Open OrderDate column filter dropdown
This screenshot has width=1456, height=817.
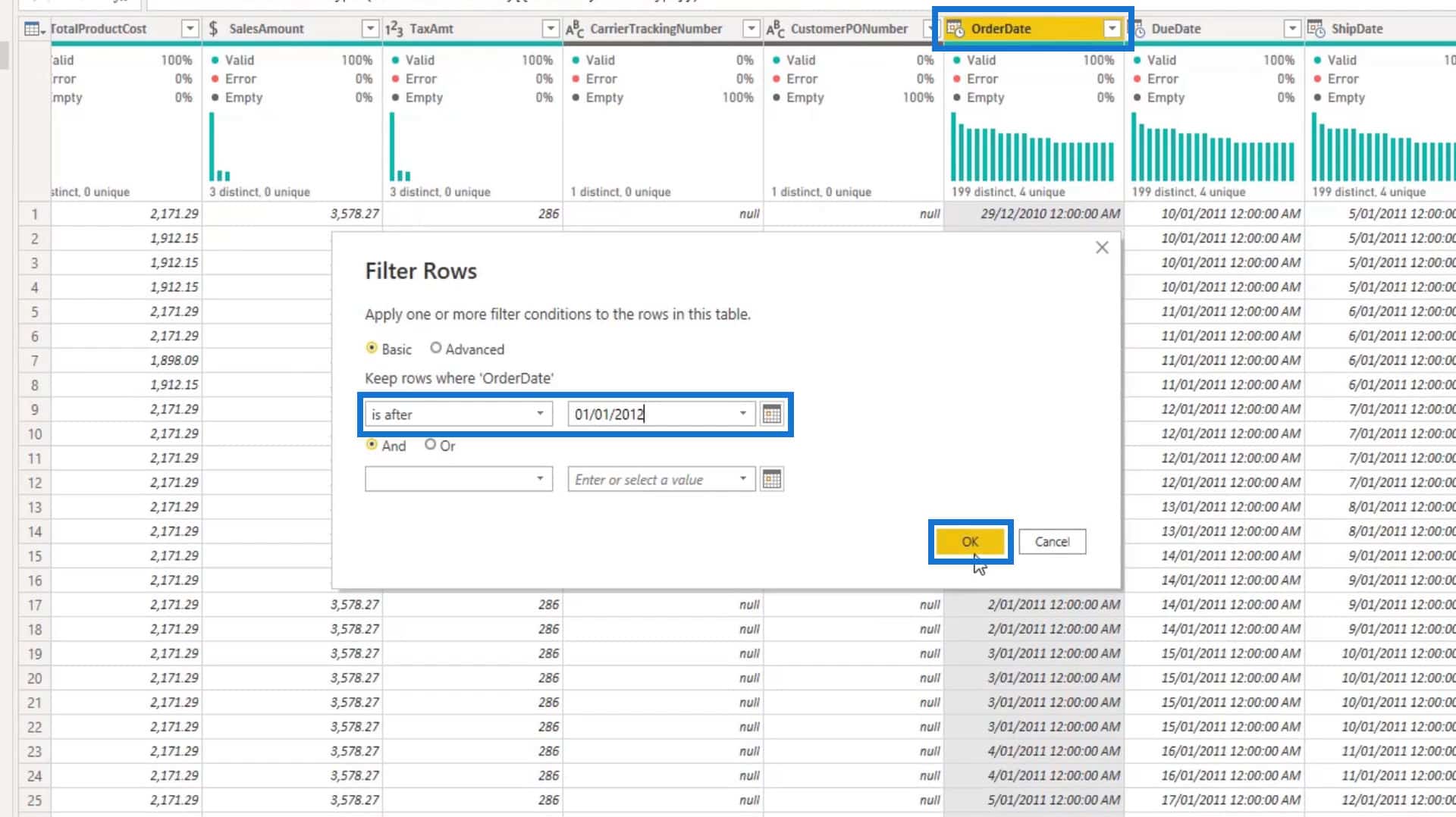pyautogui.click(x=1112, y=29)
